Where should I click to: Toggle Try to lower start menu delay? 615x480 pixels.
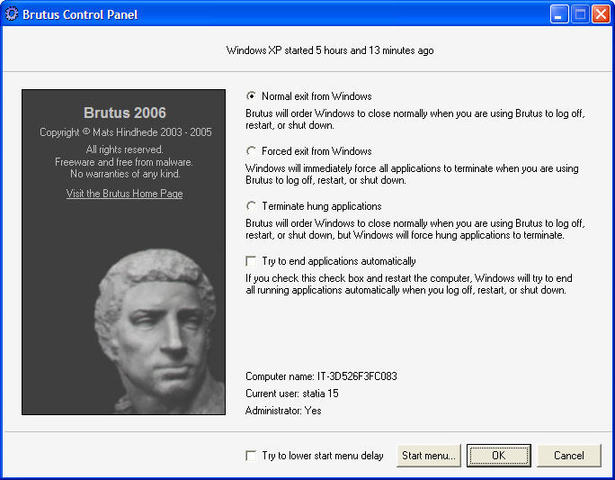coord(251,456)
